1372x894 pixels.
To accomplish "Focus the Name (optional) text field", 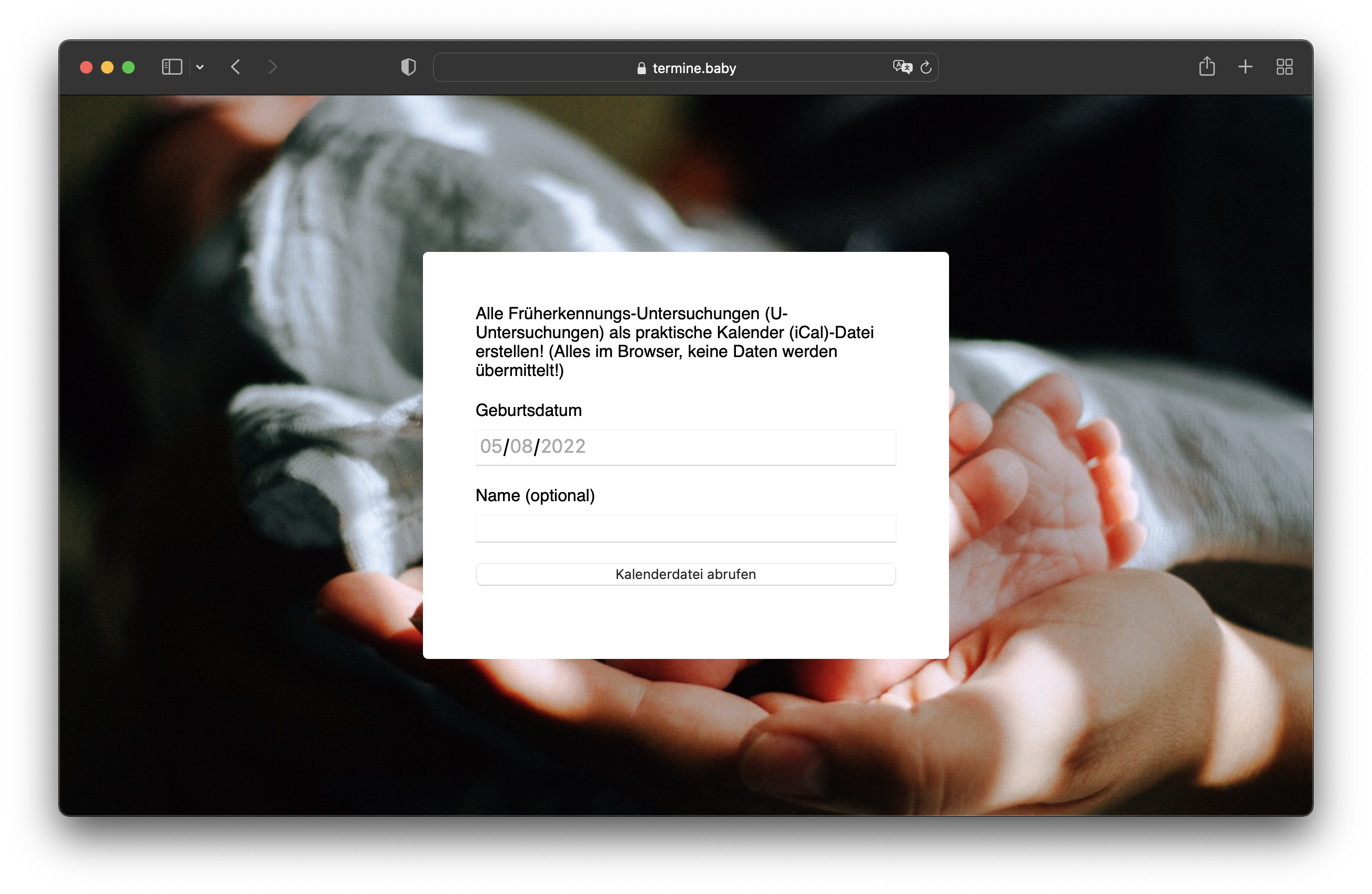I will (685, 529).
